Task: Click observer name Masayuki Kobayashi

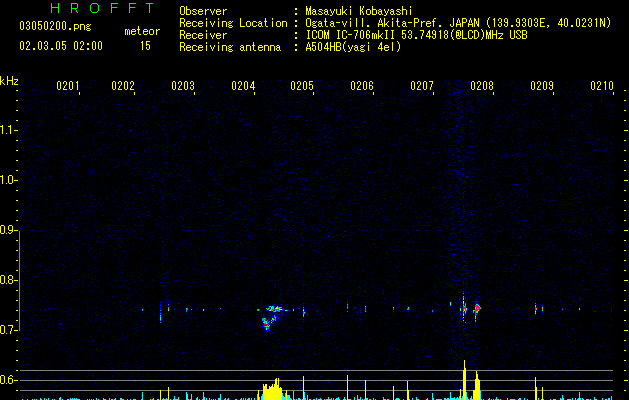Action: point(359,11)
